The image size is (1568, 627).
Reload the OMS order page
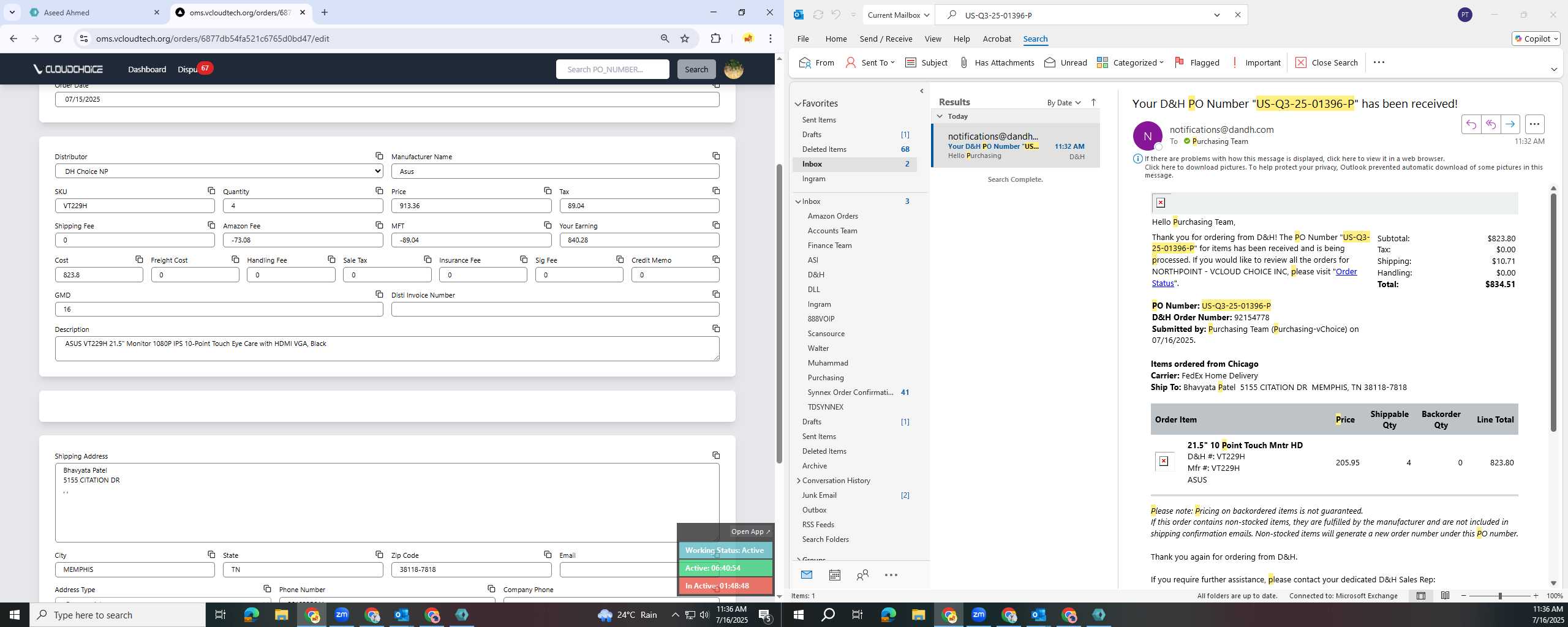pos(58,39)
